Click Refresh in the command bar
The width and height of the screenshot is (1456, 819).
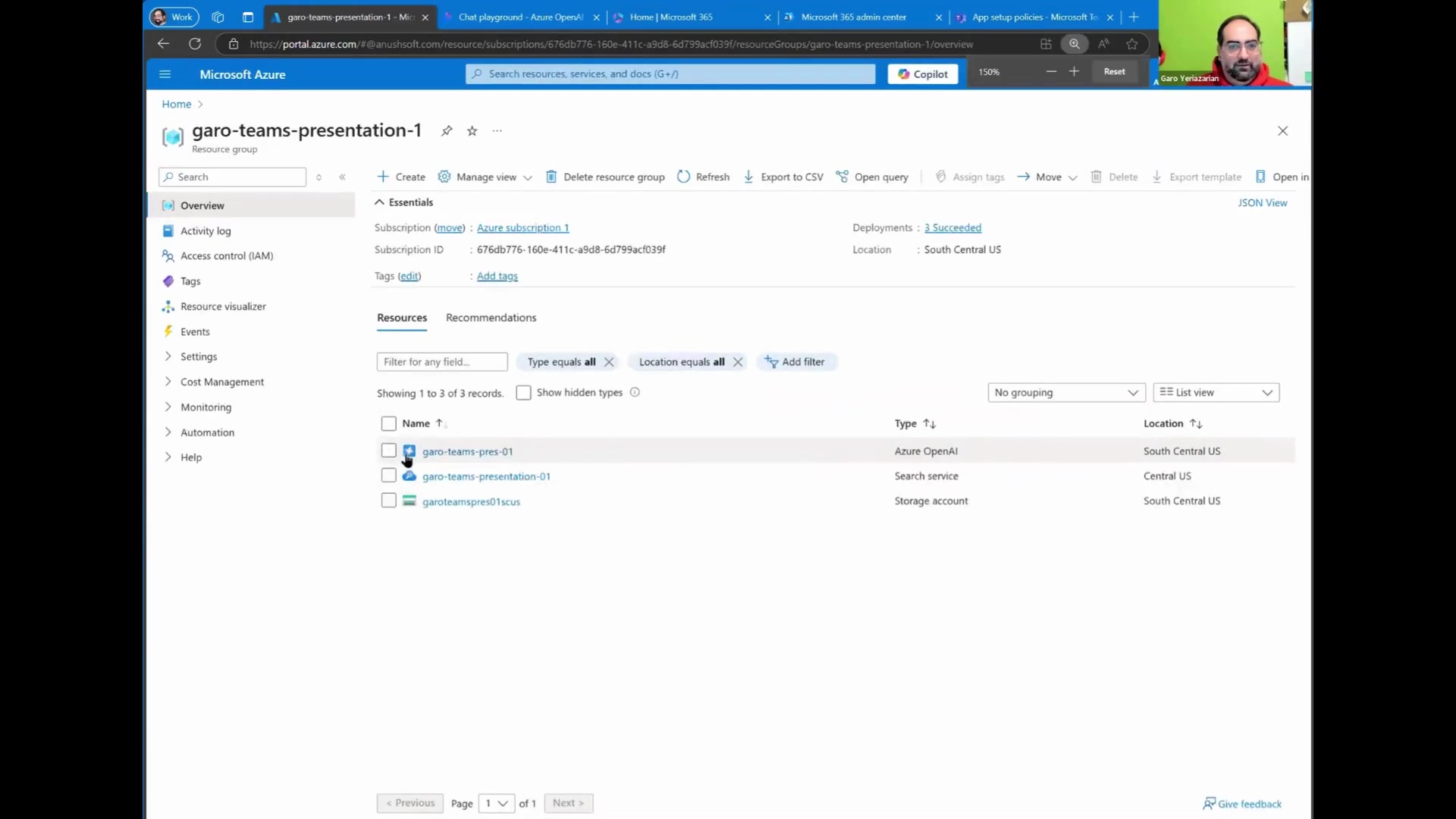point(703,177)
